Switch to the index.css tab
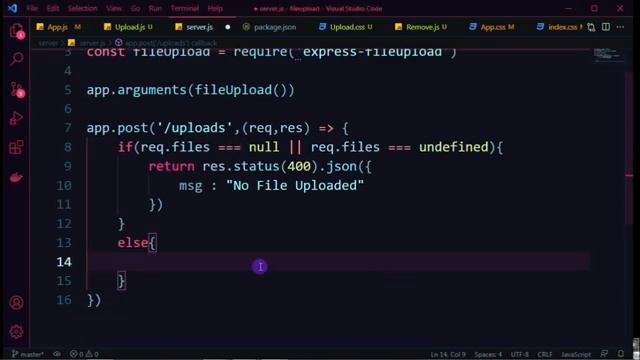 tap(559, 27)
